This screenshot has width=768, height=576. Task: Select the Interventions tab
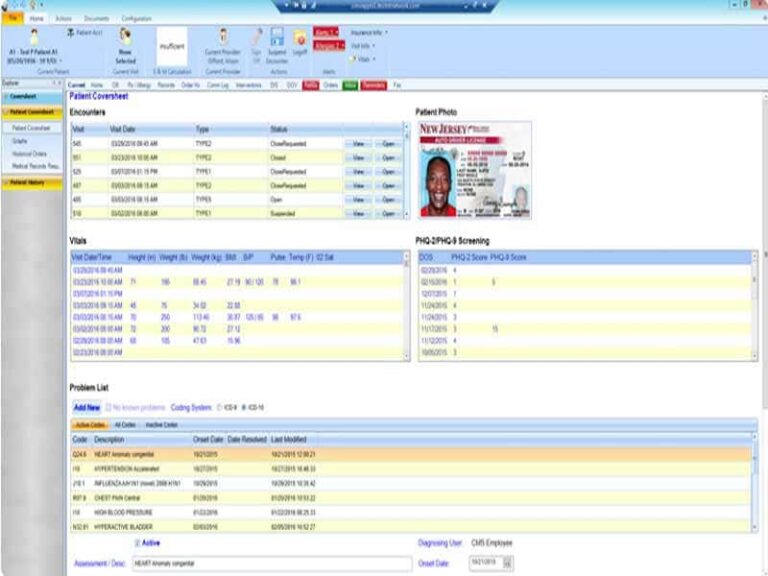[249, 85]
